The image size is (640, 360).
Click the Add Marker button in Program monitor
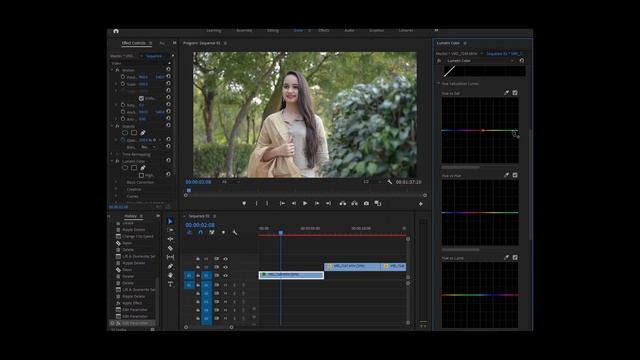(244, 203)
